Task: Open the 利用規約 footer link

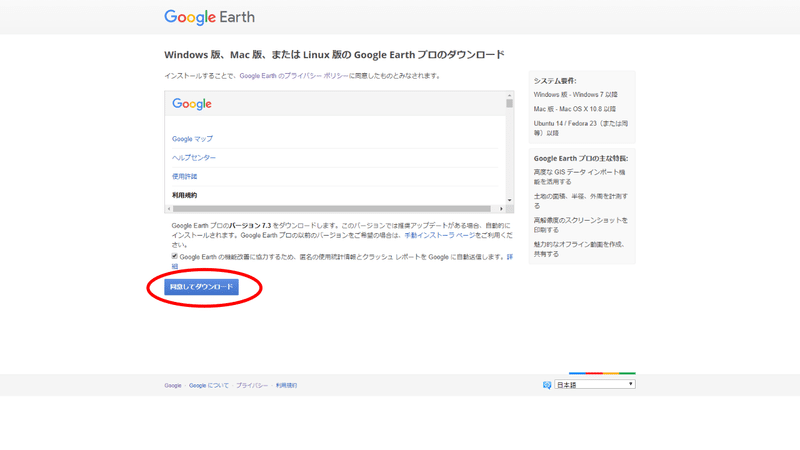Action: (x=286, y=386)
